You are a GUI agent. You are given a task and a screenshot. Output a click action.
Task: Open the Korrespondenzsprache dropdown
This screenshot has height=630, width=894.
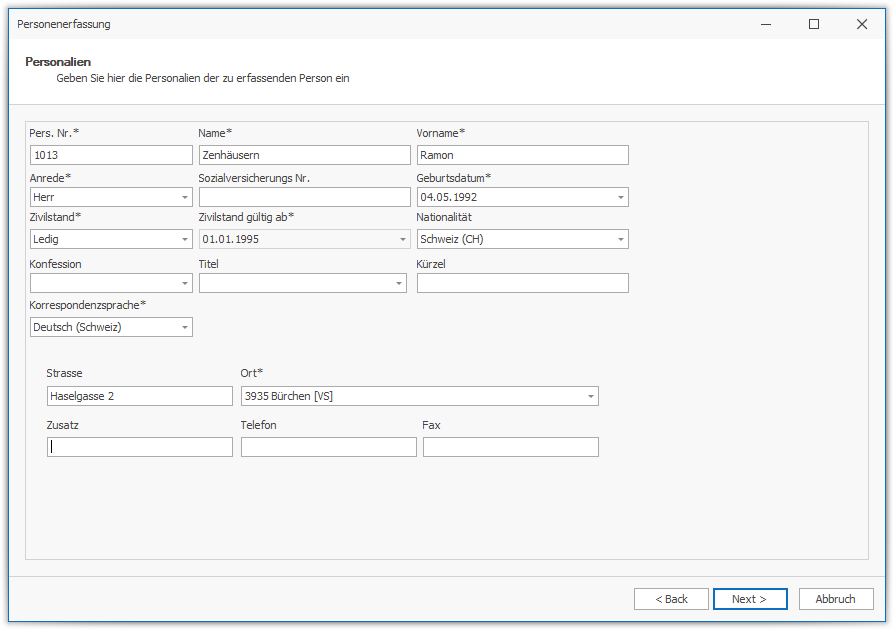point(185,328)
